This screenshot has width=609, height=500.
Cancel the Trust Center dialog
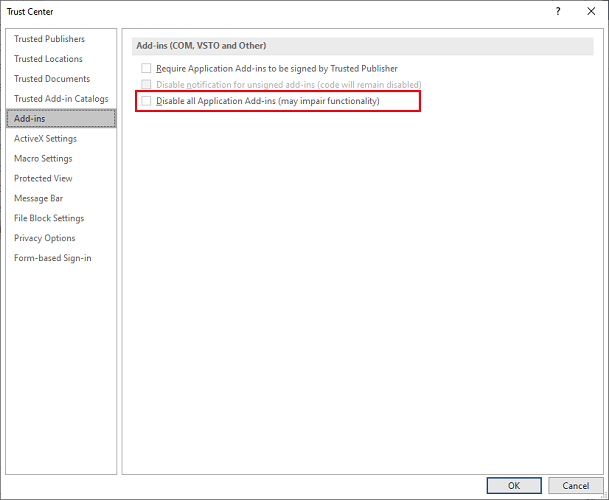point(576,486)
